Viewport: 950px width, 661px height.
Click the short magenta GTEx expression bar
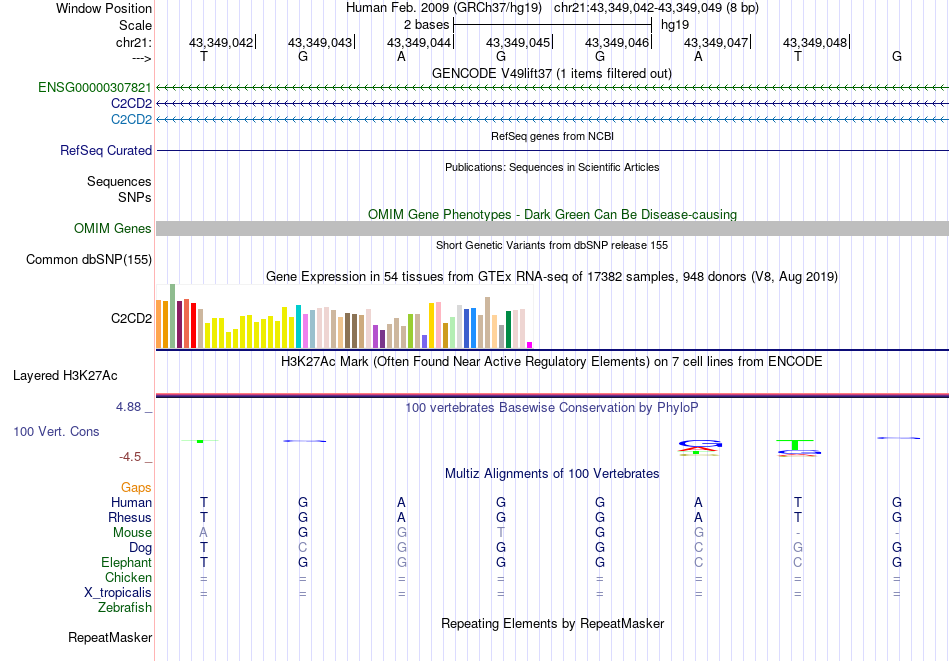click(530, 345)
